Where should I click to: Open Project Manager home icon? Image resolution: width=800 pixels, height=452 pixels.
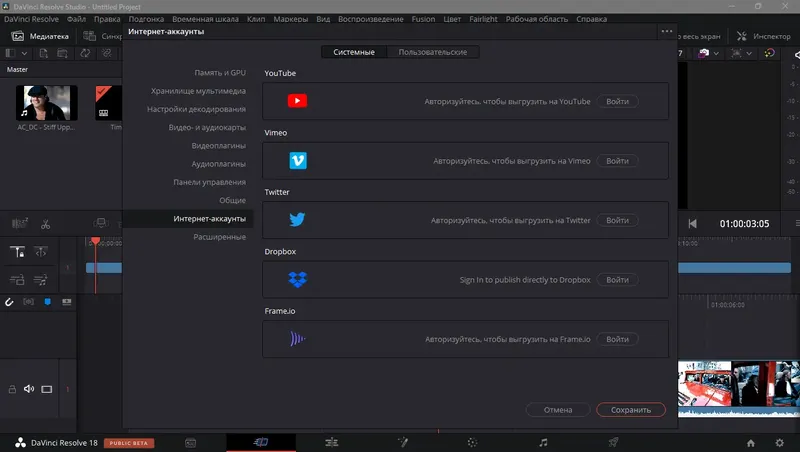pos(751,443)
